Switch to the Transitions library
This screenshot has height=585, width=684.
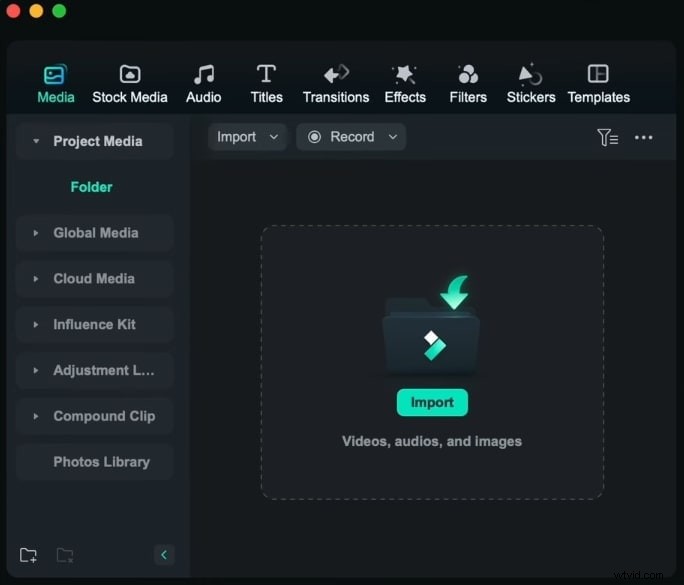(336, 84)
